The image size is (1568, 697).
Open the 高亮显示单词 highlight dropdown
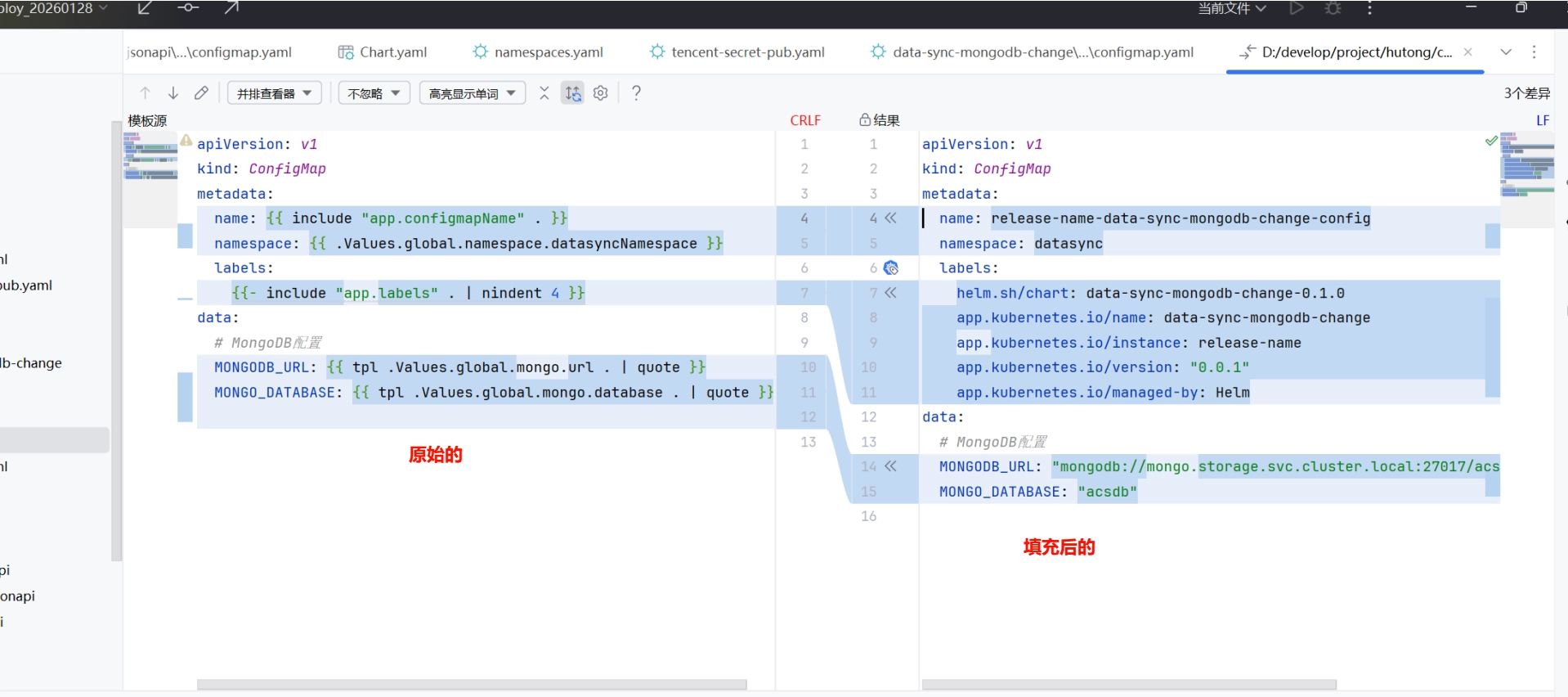[473, 93]
